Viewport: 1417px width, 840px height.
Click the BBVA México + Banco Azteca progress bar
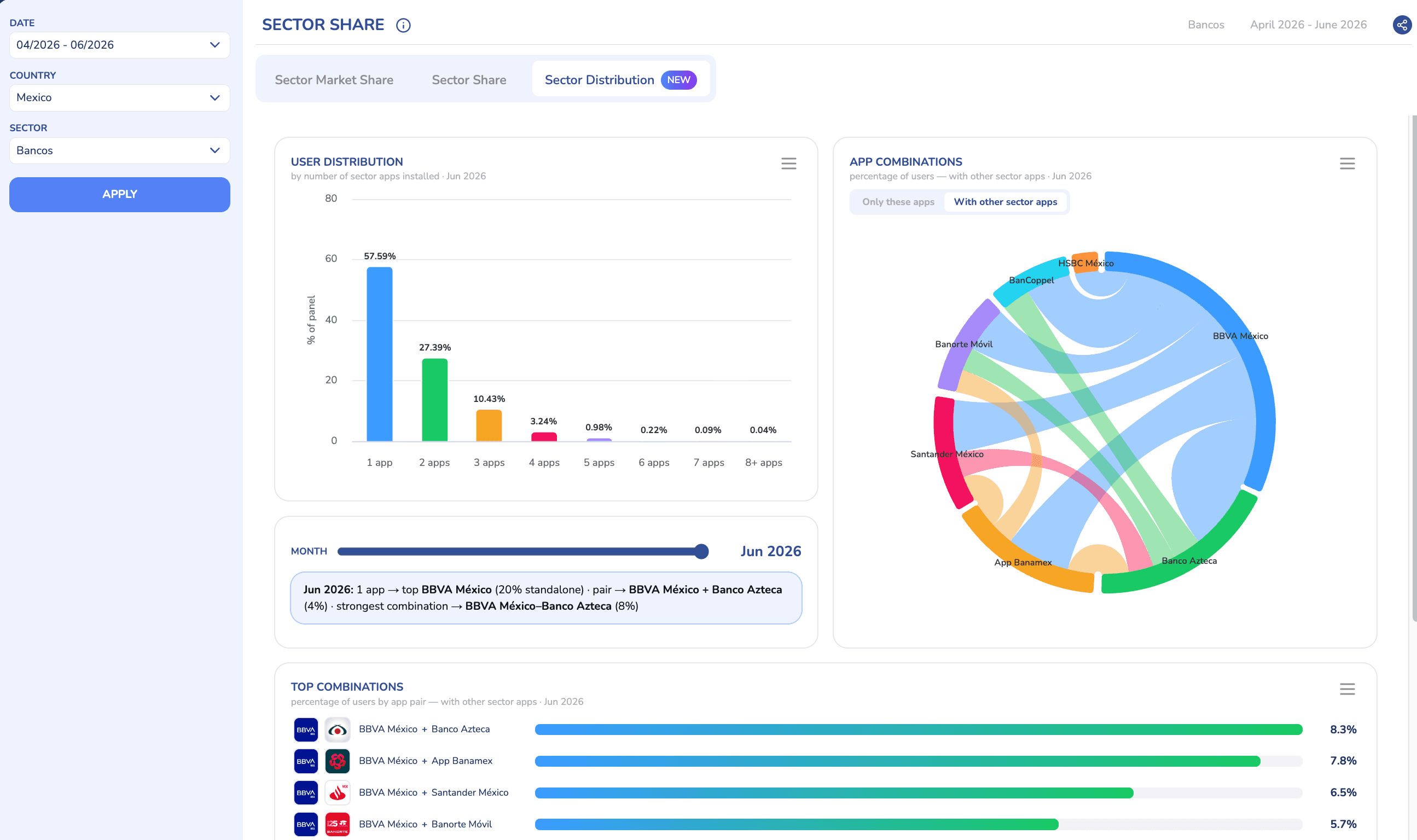point(917,730)
